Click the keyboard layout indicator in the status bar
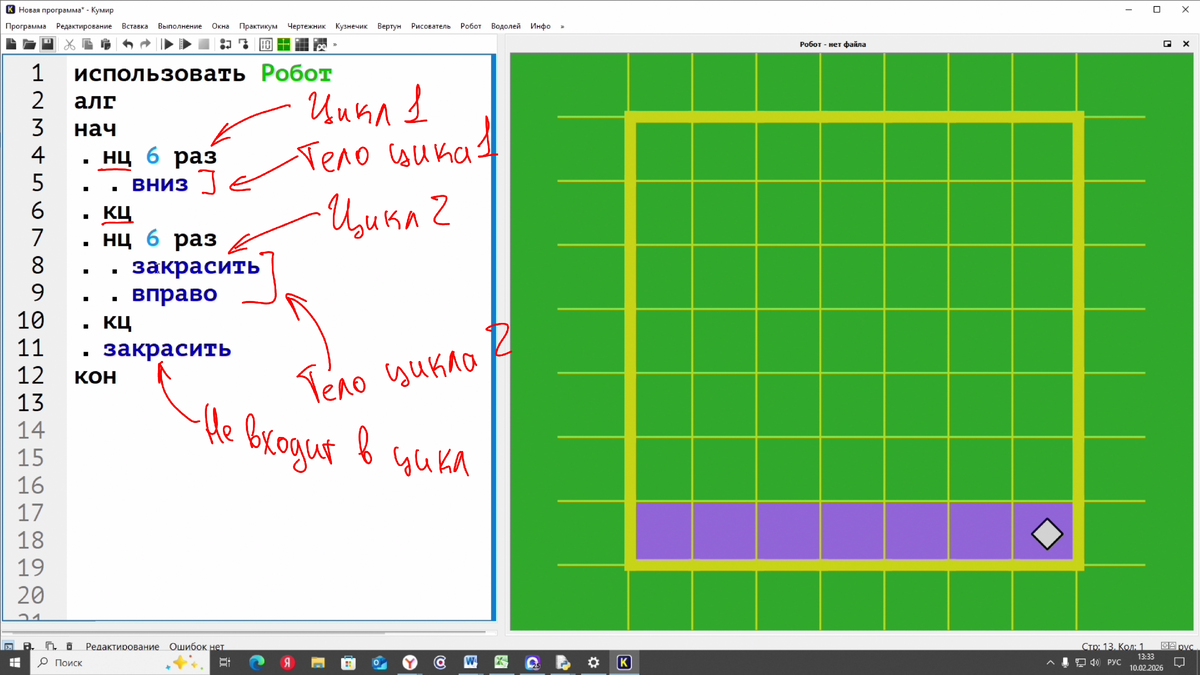Viewport: 1200px width, 675px height. click(x=1178, y=647)
